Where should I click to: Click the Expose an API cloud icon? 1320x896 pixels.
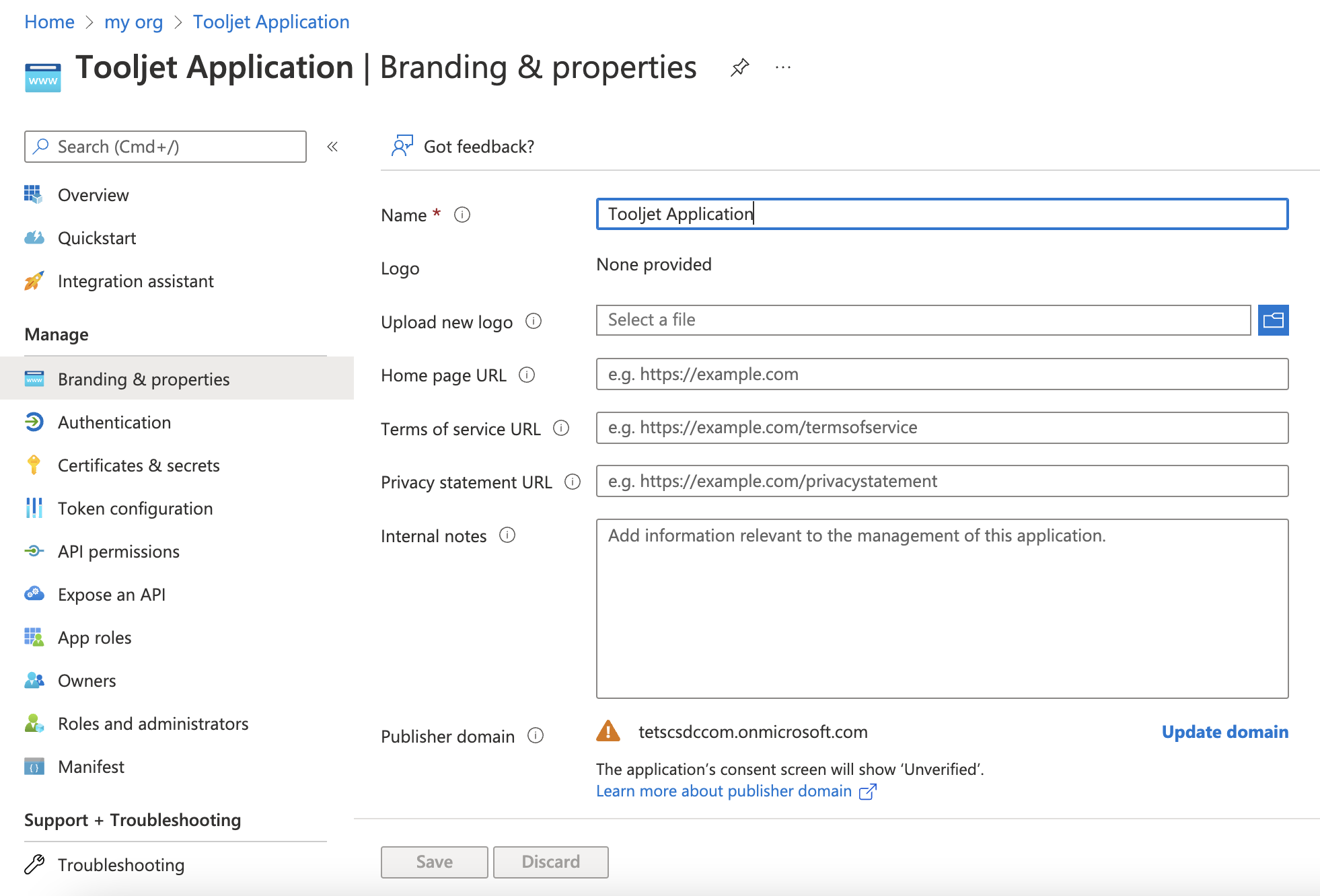coord(34,594)
